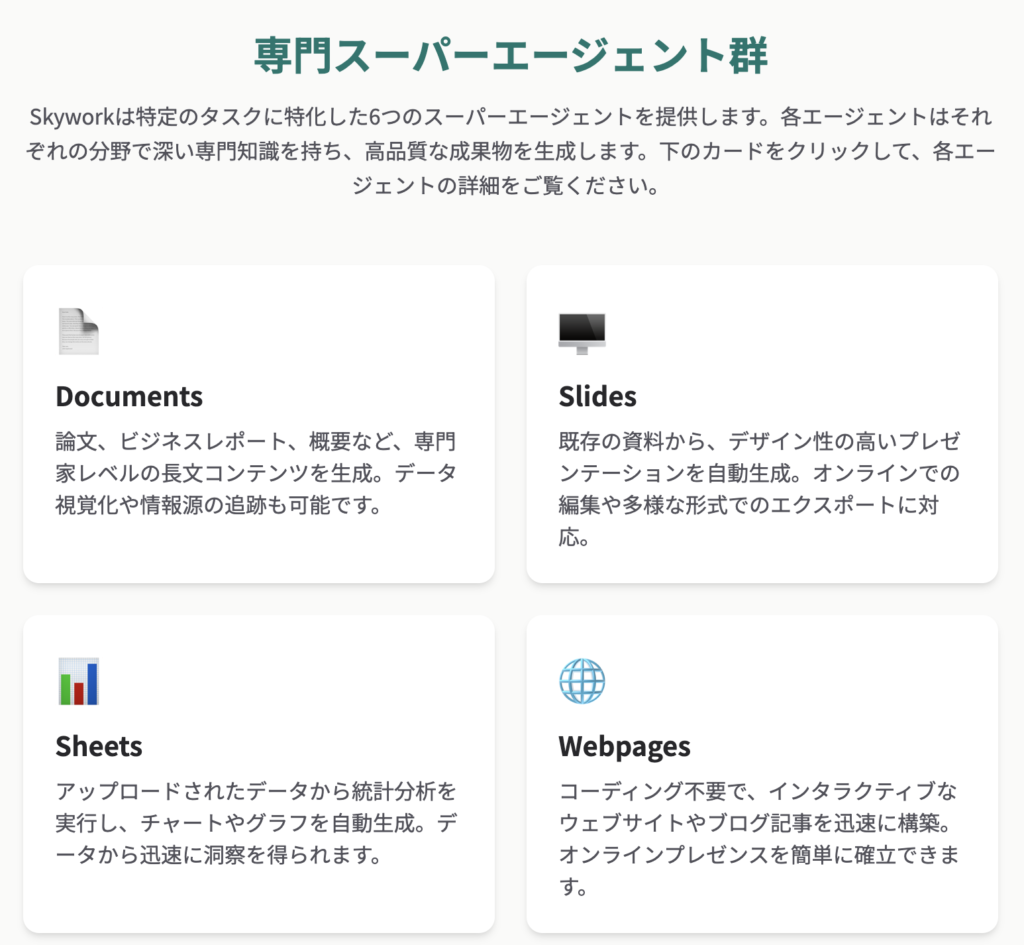
Task: Open the Documents agent card
Action: pyautogui.click(x=259, y=424)
